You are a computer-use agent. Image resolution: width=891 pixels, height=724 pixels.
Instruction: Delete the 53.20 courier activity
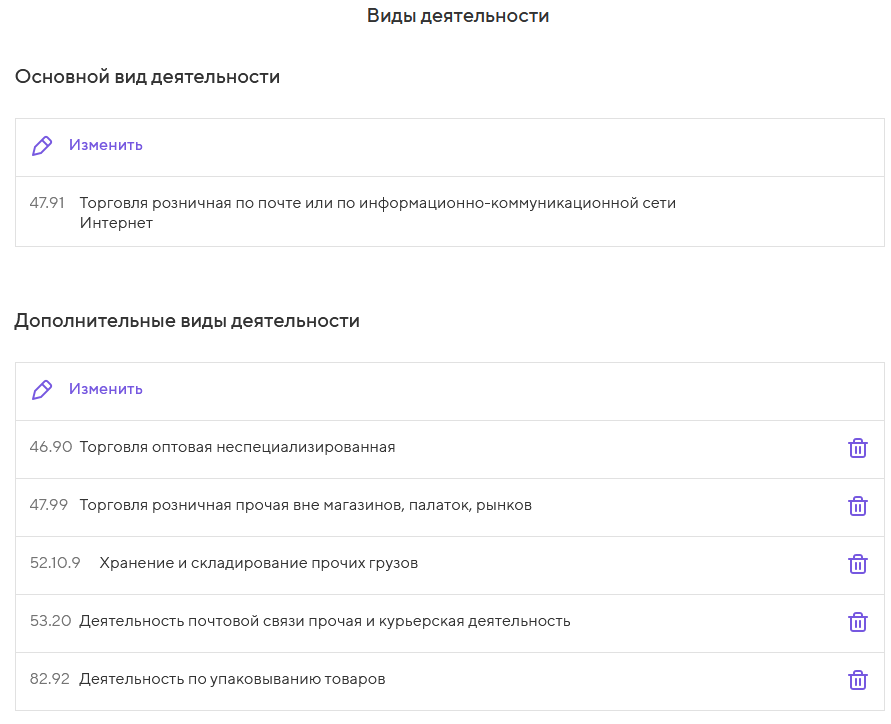(857, 622)
